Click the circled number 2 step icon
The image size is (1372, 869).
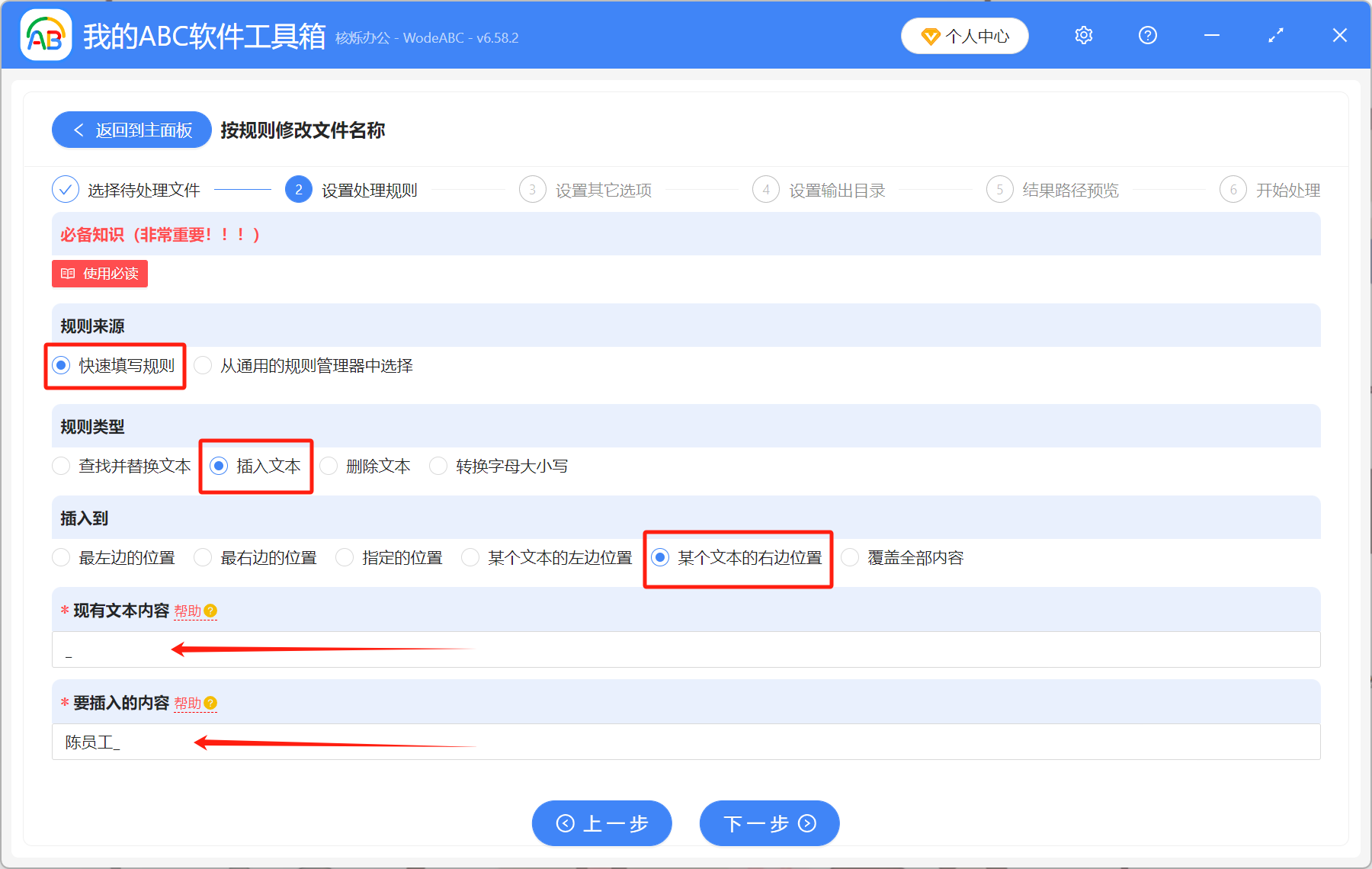pos(299,189)
